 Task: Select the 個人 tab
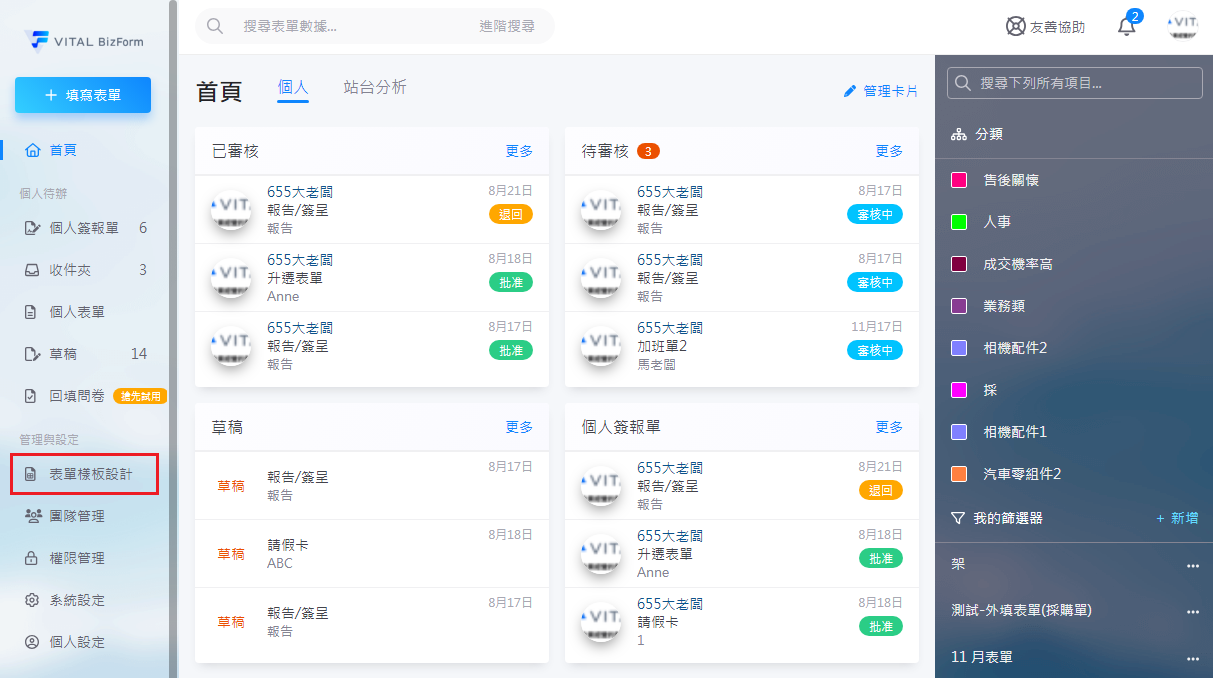[x=293, y=87]
